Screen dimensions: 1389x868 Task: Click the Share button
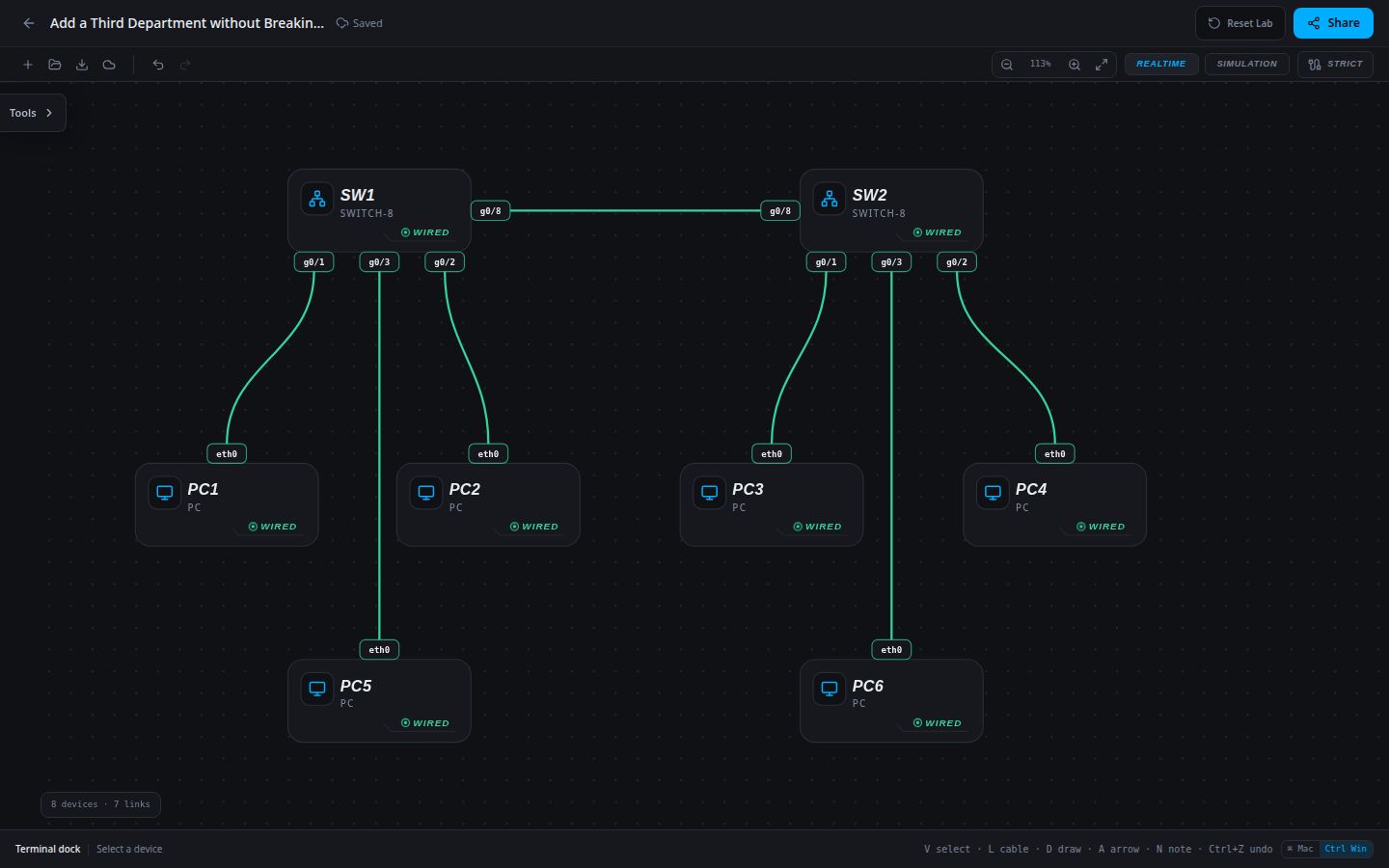pyautogui.click(x=1333, y=23)
